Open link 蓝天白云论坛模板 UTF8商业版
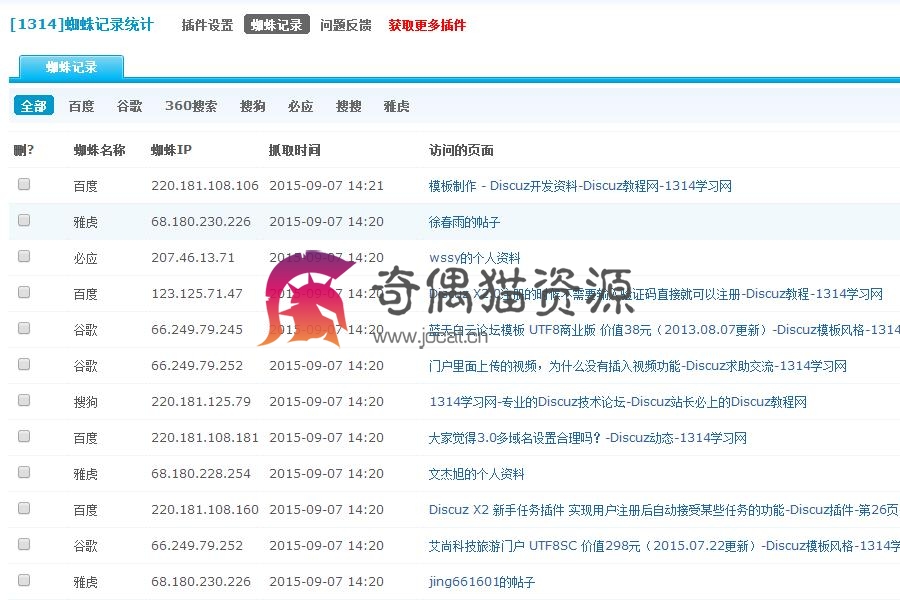Viewport: 900px width, 600px height. coord(664,330)
